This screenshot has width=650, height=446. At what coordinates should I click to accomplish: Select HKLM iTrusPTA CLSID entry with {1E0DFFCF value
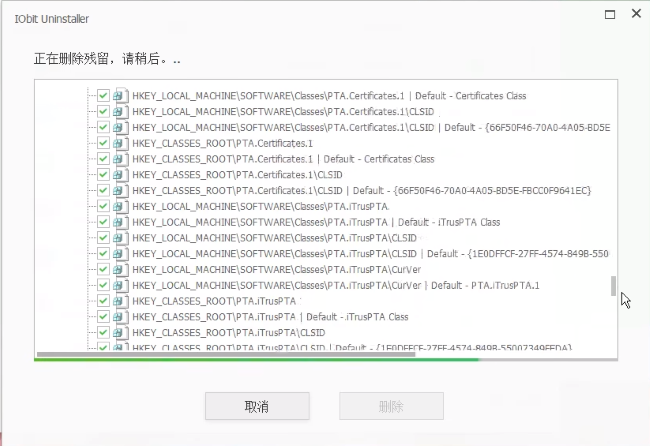pos(370,254)
